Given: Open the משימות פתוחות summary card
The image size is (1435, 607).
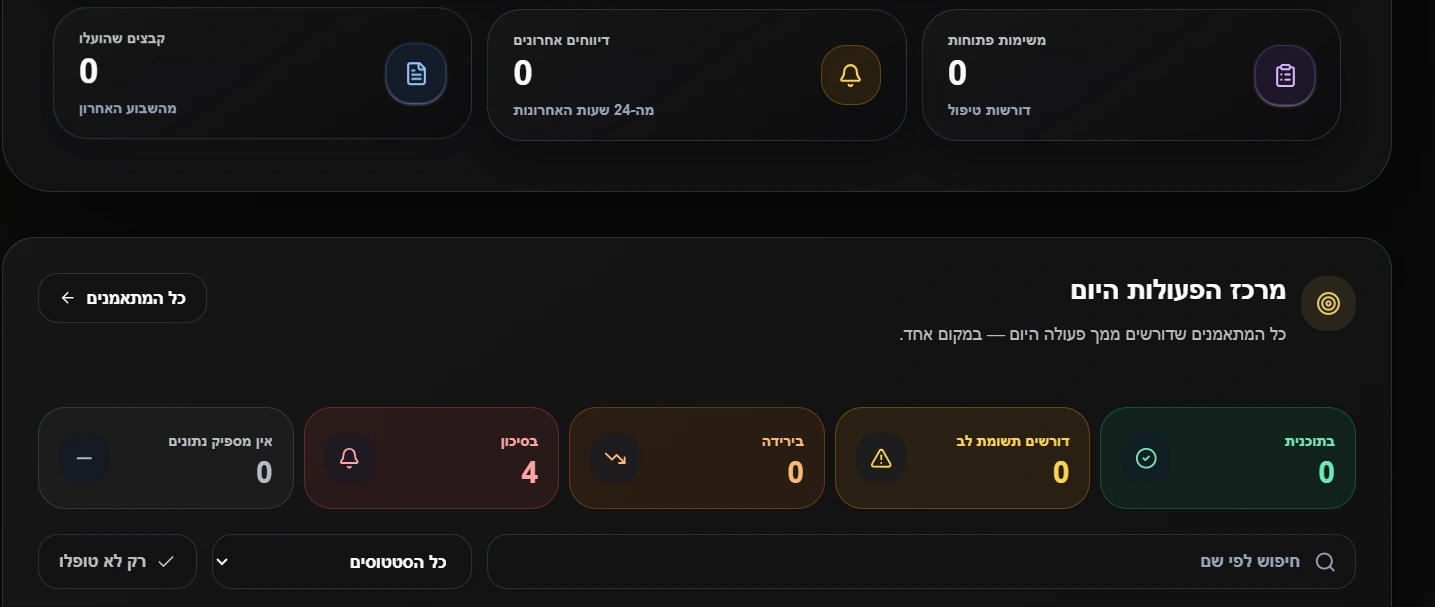Looking at the screenshot, I should [1131, 75].
